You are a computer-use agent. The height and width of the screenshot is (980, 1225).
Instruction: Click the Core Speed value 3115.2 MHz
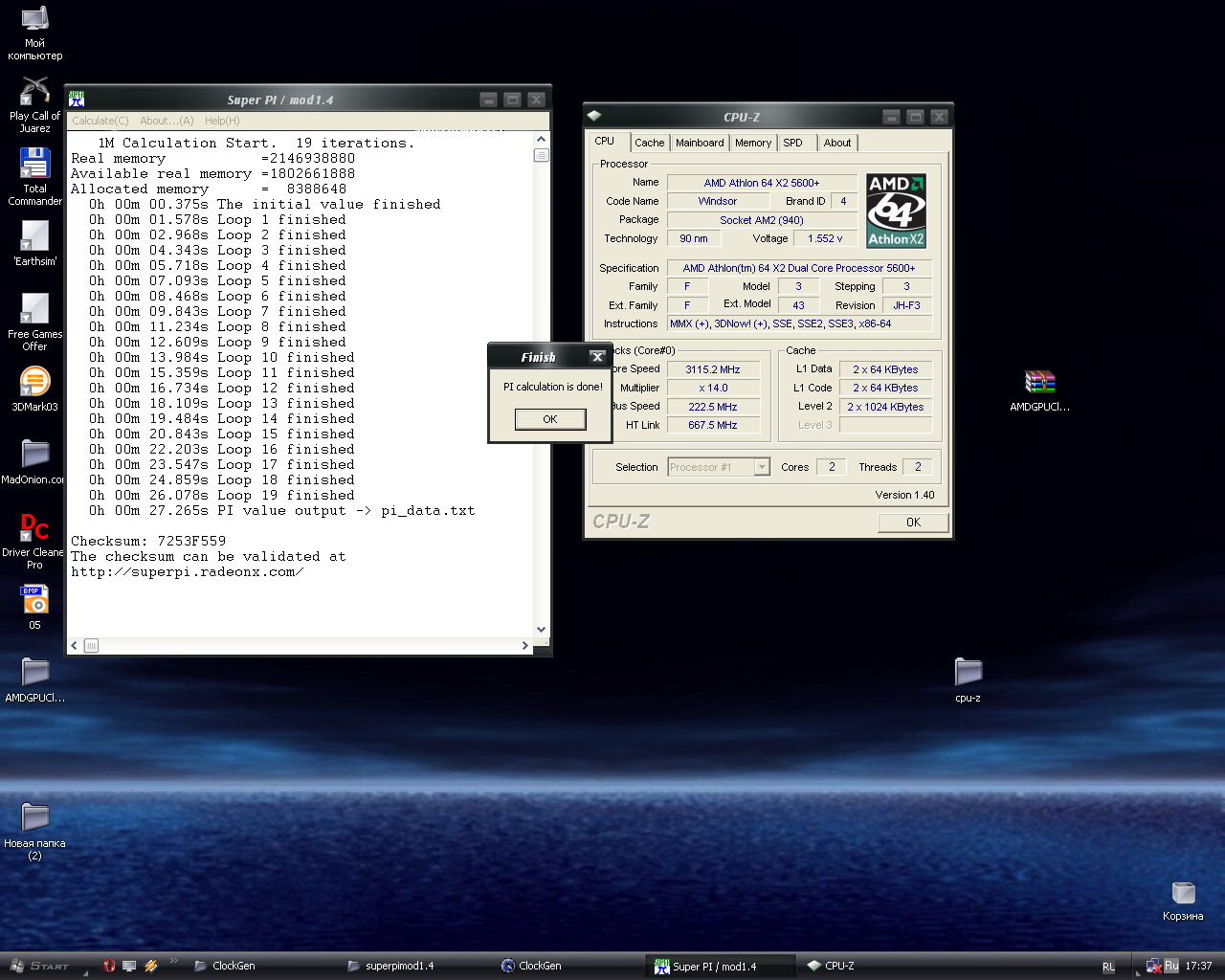(713, 369)
